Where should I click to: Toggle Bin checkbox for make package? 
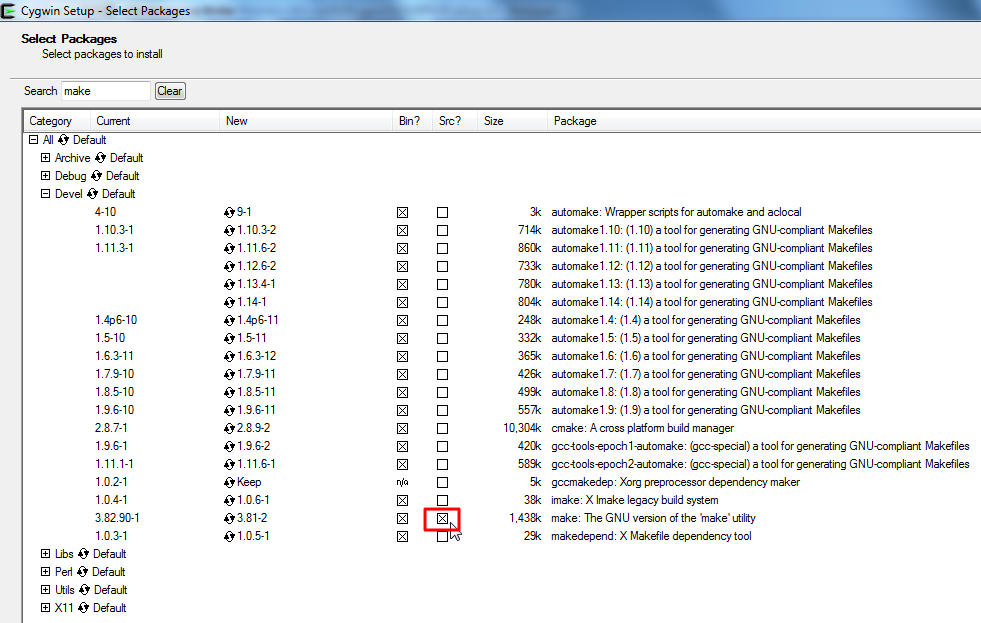(402, 519)
